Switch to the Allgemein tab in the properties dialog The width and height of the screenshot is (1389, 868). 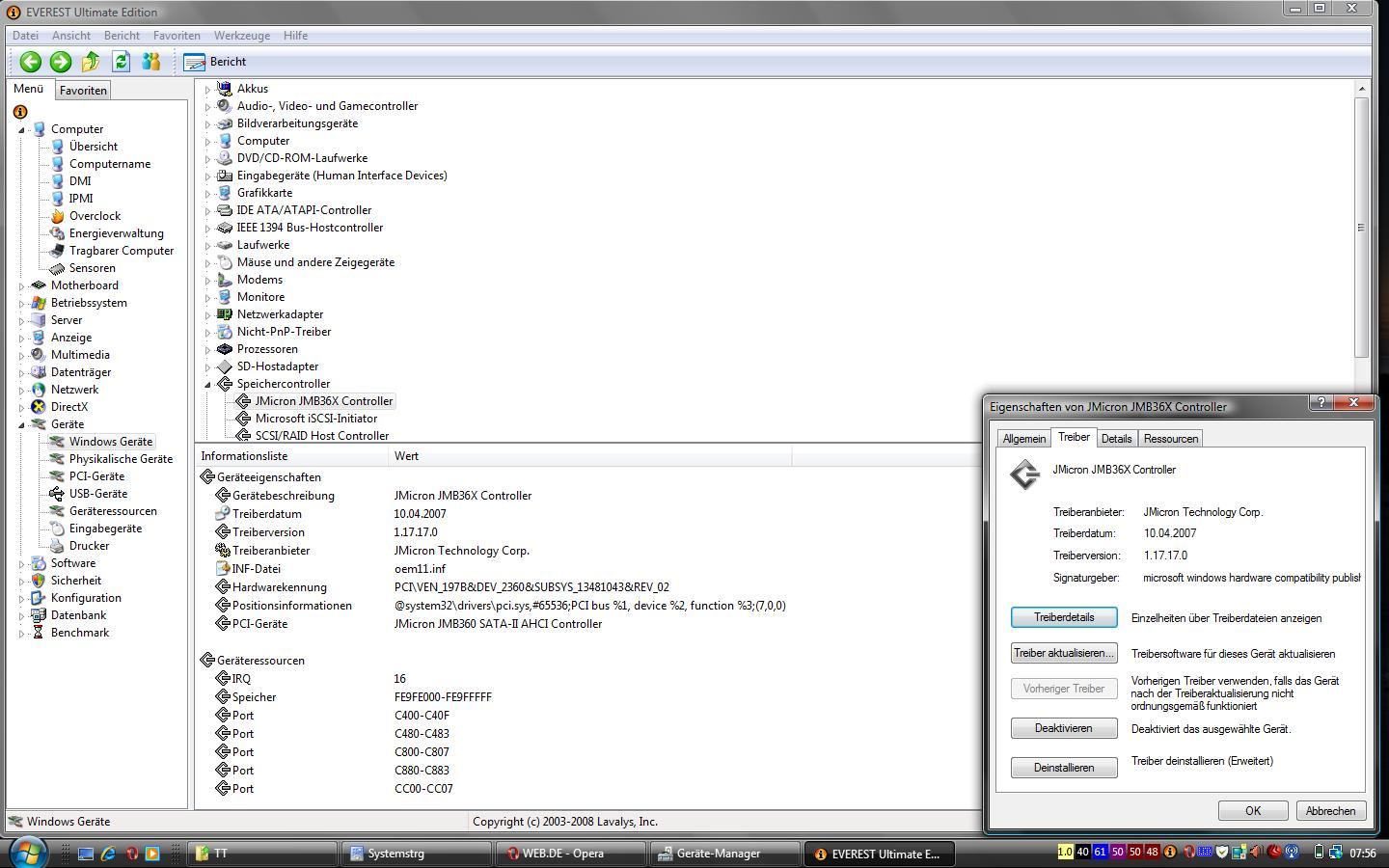(x=1023, y=439)
